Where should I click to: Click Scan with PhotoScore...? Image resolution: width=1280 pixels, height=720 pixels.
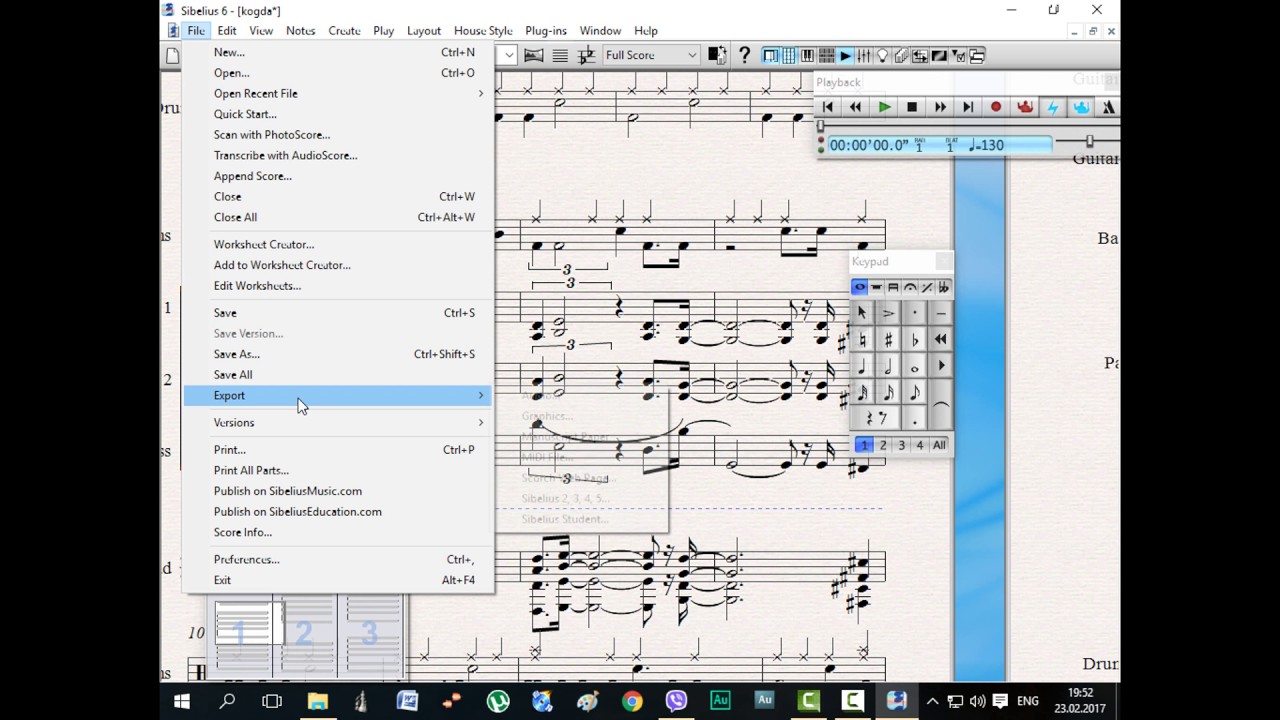(x=338, y=135)
